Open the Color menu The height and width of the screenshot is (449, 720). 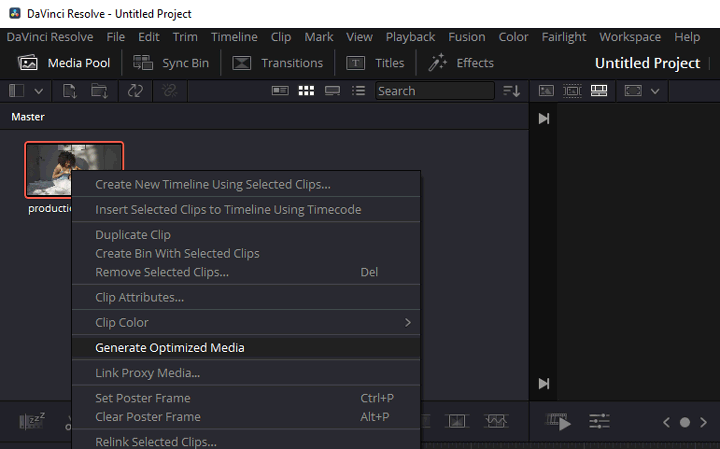pos(513,37)
